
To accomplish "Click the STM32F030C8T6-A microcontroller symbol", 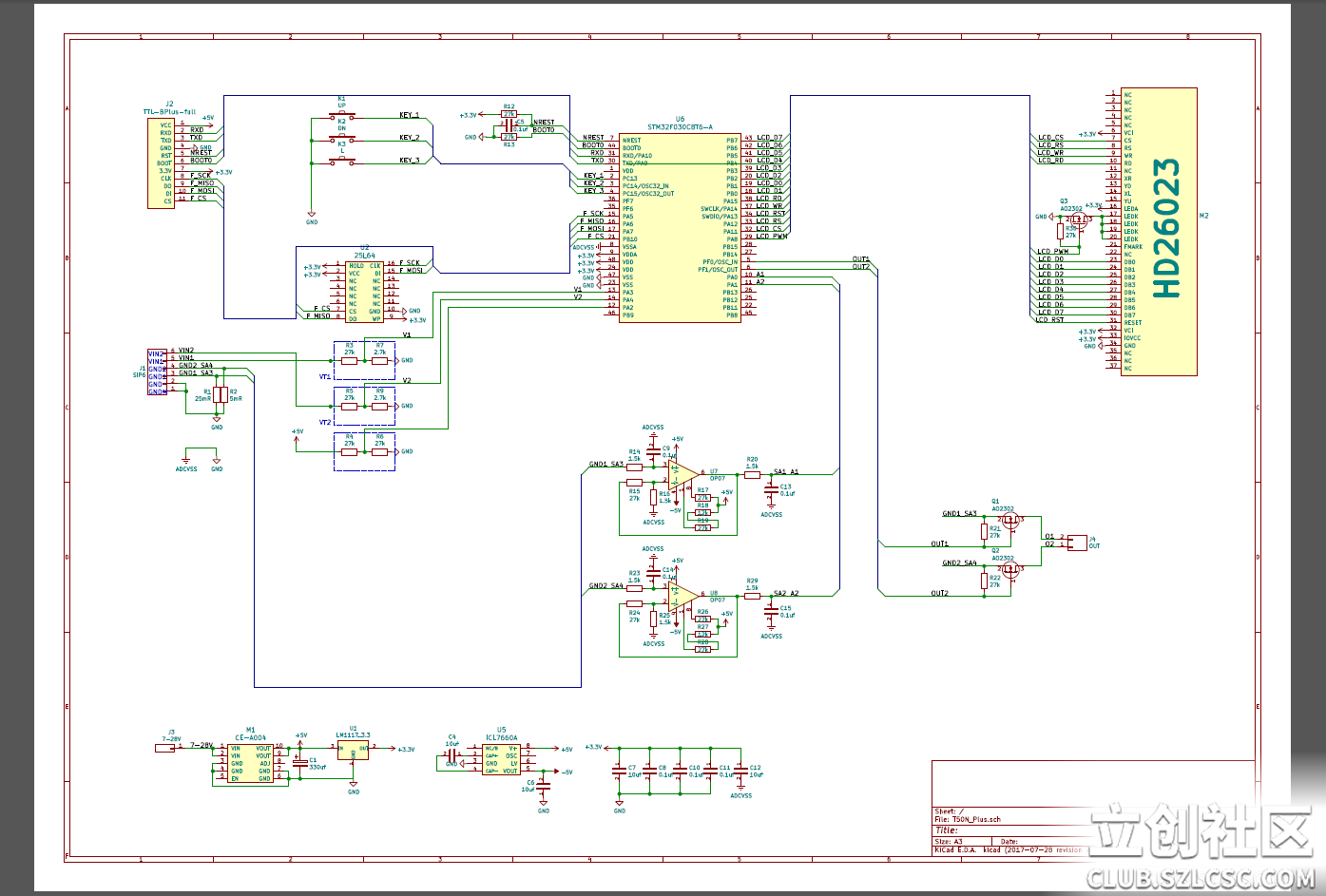I will click(680, 227).
